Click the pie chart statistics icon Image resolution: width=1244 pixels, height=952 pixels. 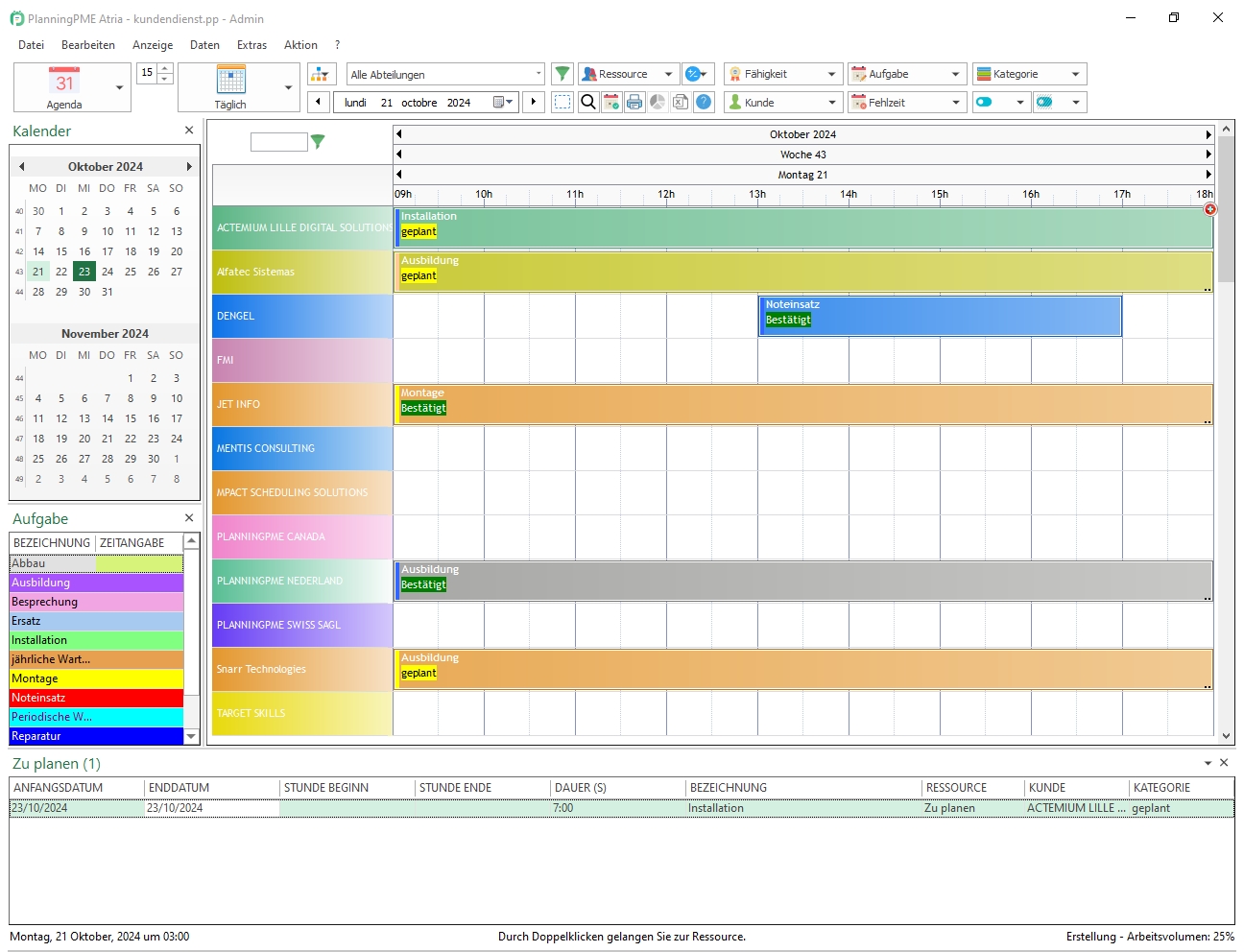[658, 102]
